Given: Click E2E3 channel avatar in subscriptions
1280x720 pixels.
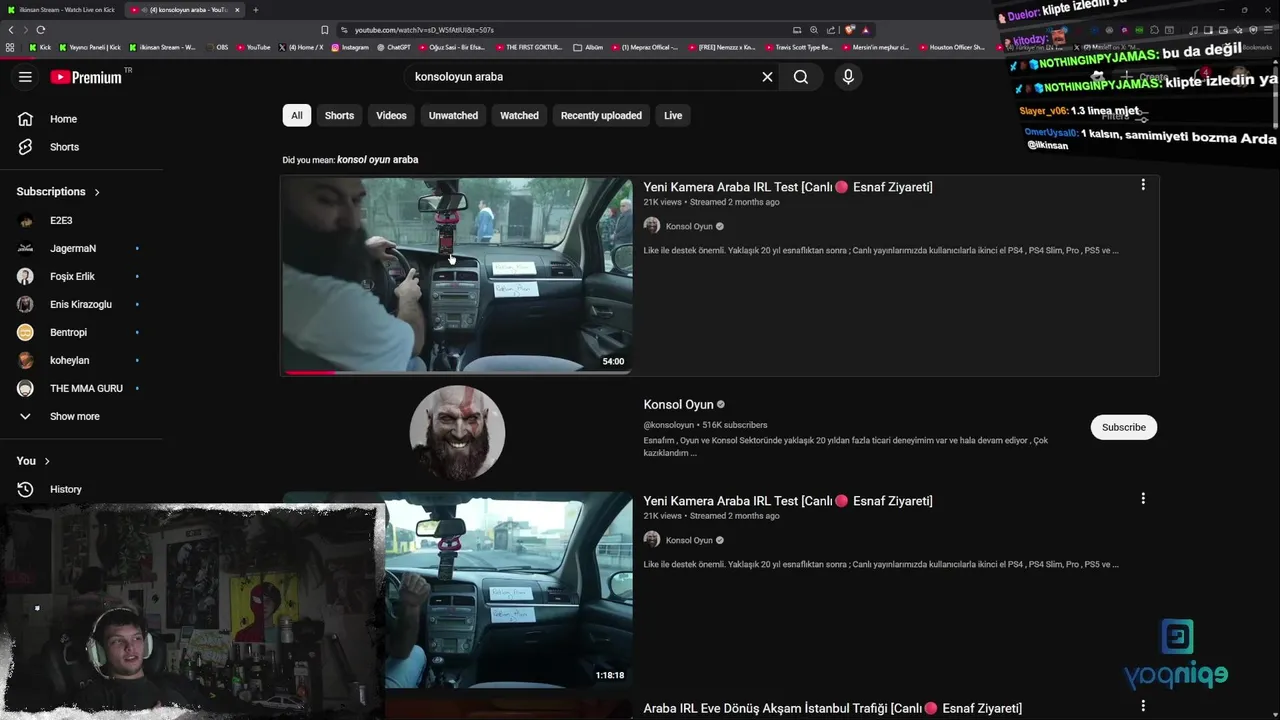Looking at the screenshot, I should 26,220.
